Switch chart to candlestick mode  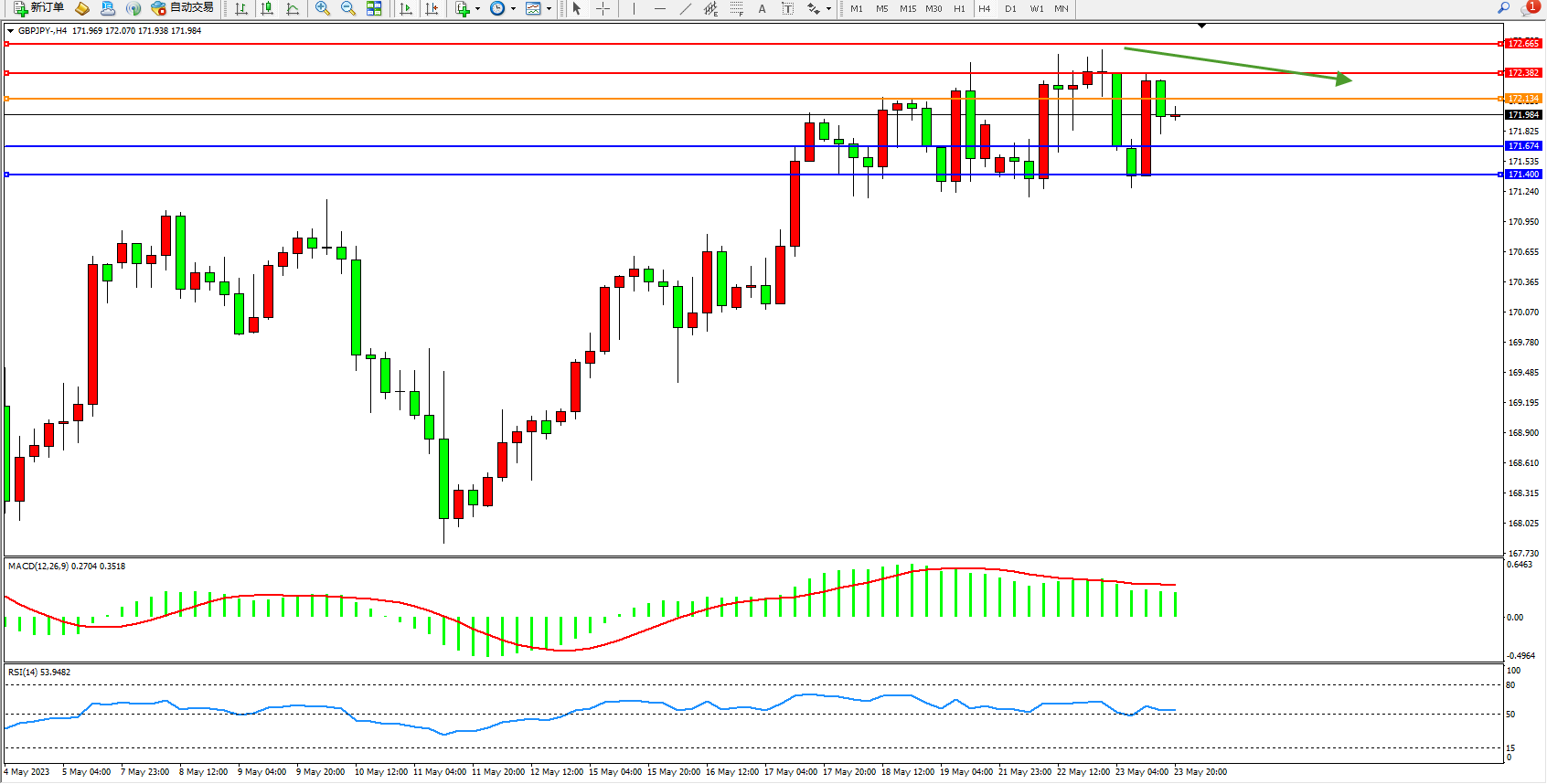[267, 8]
